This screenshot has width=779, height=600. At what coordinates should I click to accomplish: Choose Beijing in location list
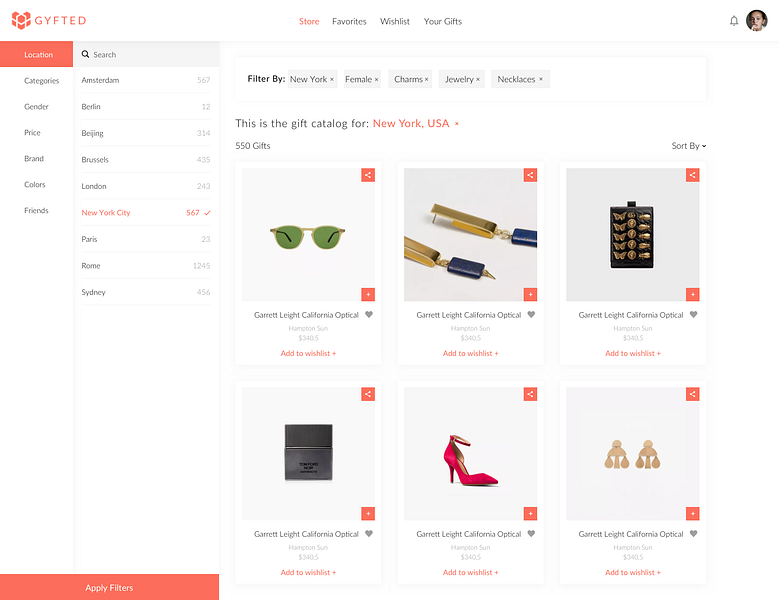tap(146, 133)
